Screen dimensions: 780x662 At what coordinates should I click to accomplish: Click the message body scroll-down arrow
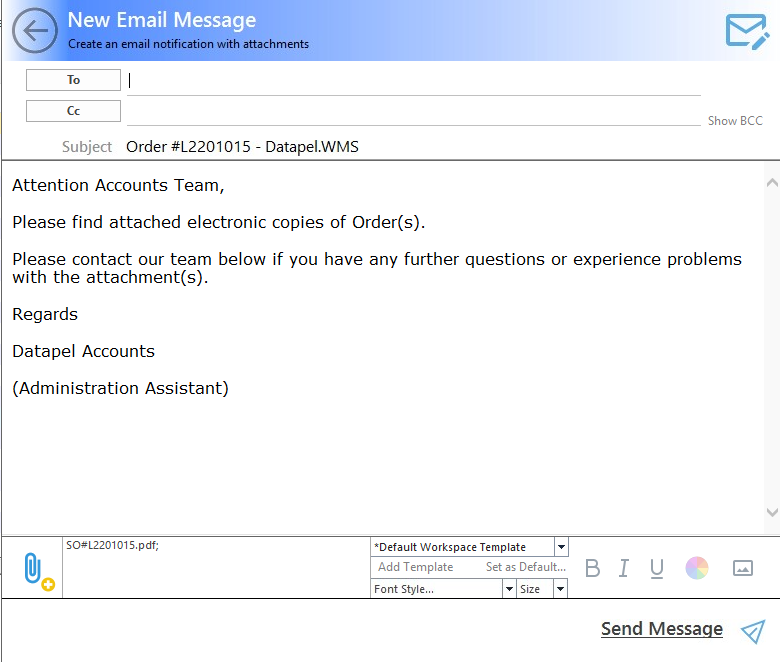click(x=772, y=512)
